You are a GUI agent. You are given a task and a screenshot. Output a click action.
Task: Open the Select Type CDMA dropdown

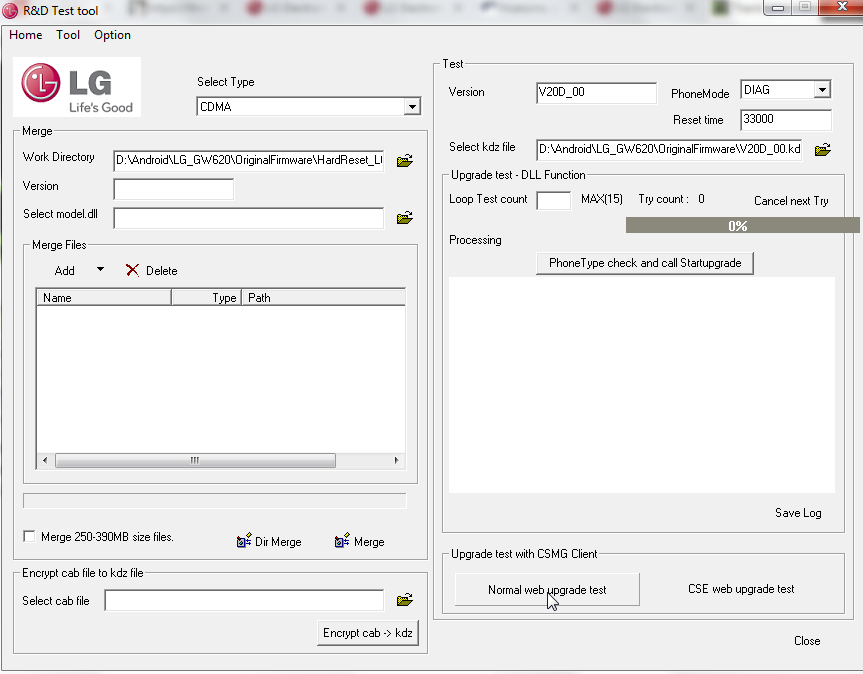412,107
